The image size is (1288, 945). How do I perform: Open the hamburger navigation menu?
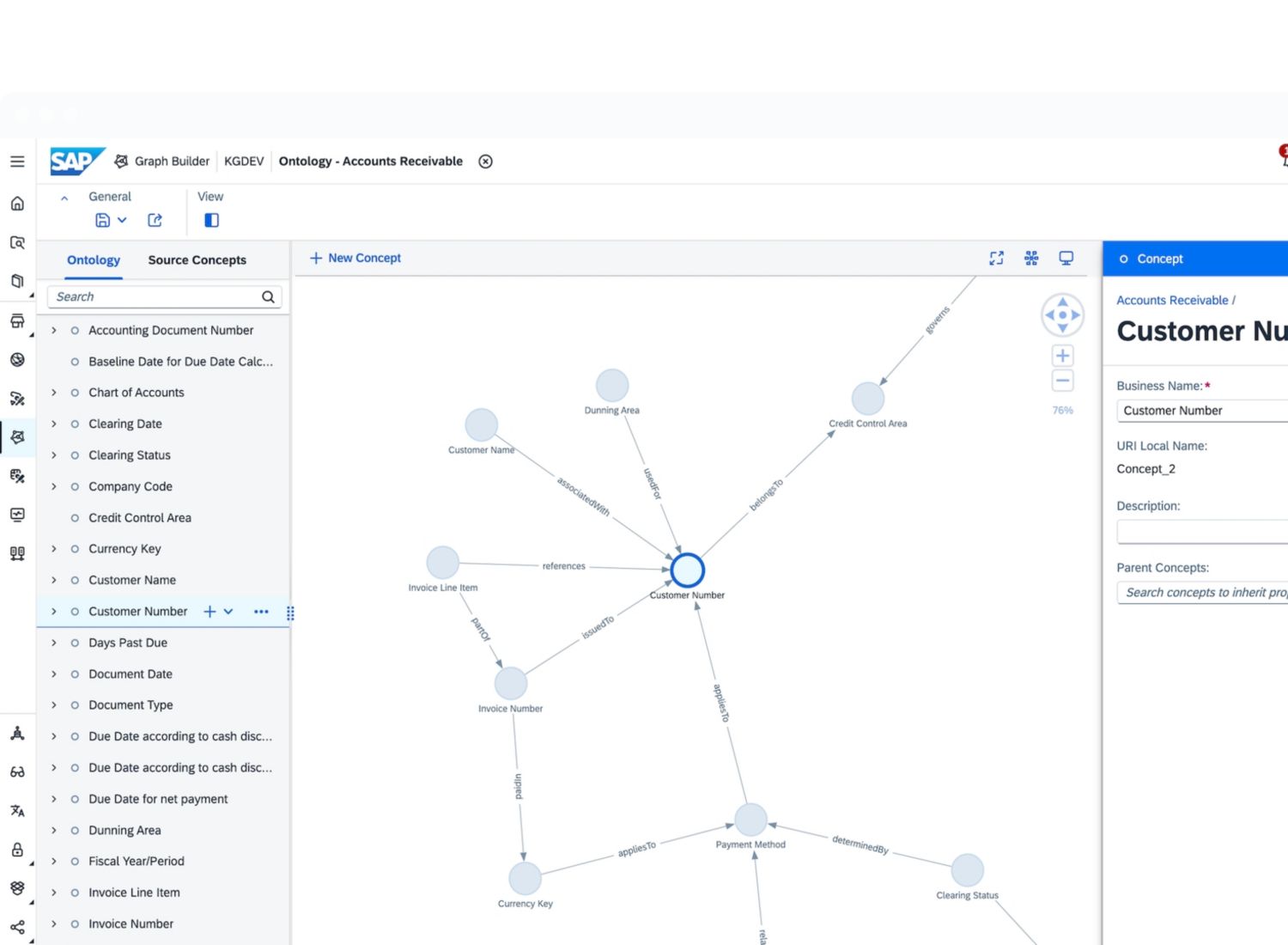tap(17, 162)
